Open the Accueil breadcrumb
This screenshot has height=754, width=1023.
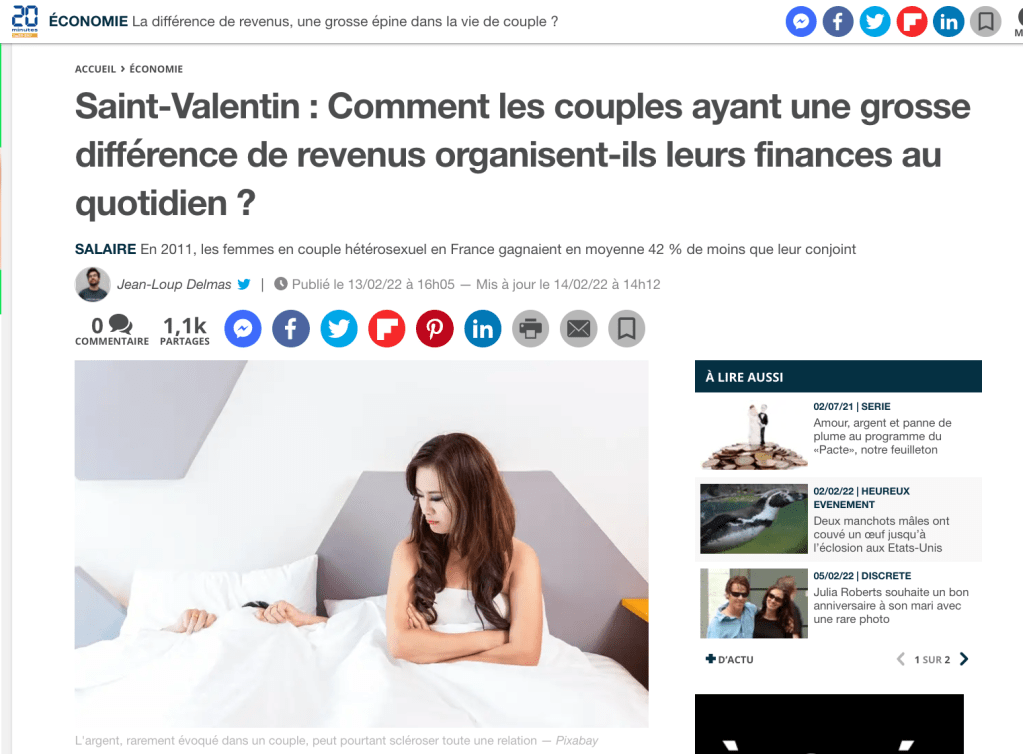[95, 69]
